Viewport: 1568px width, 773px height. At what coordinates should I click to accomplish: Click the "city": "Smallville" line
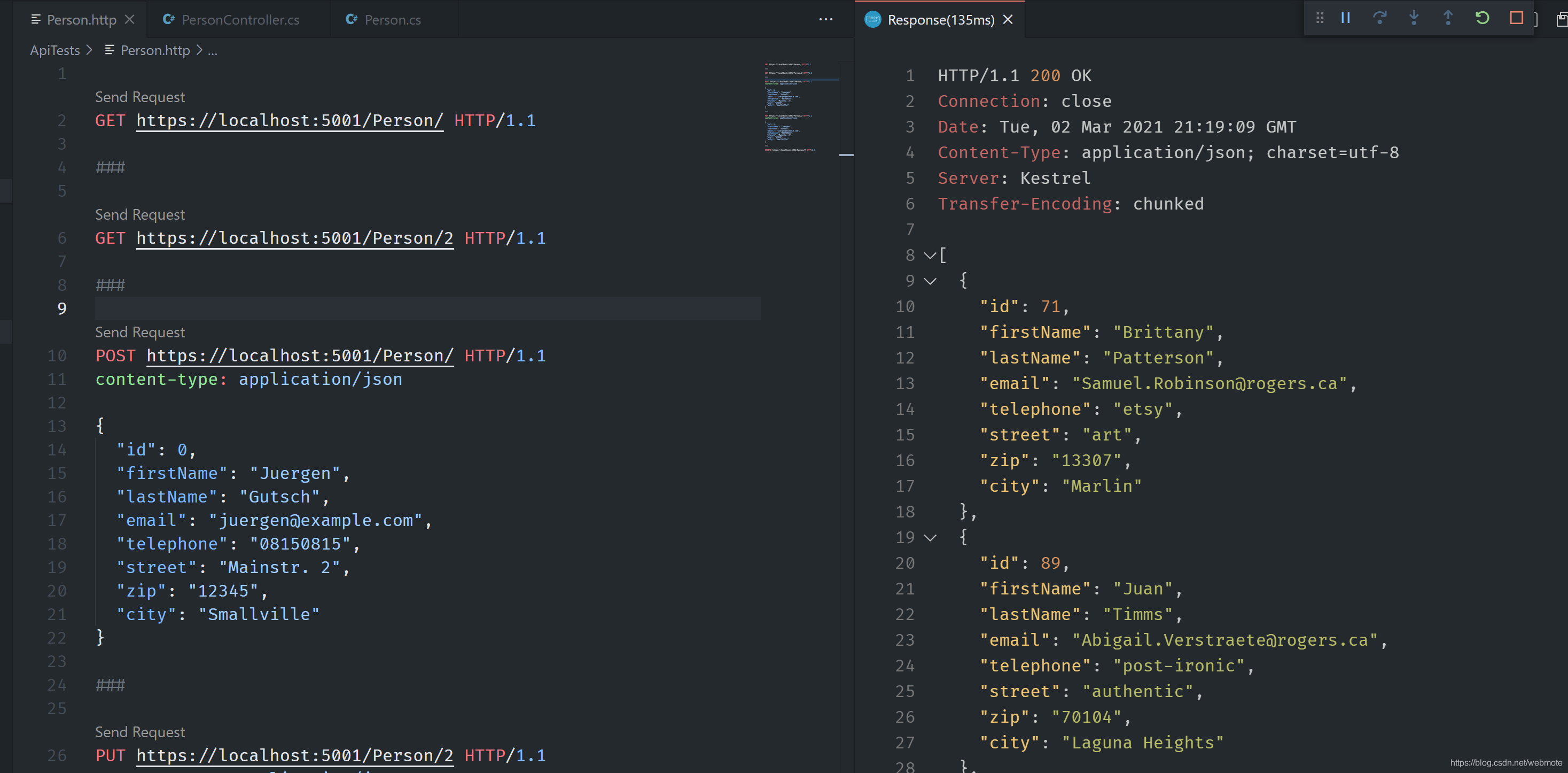218,614
